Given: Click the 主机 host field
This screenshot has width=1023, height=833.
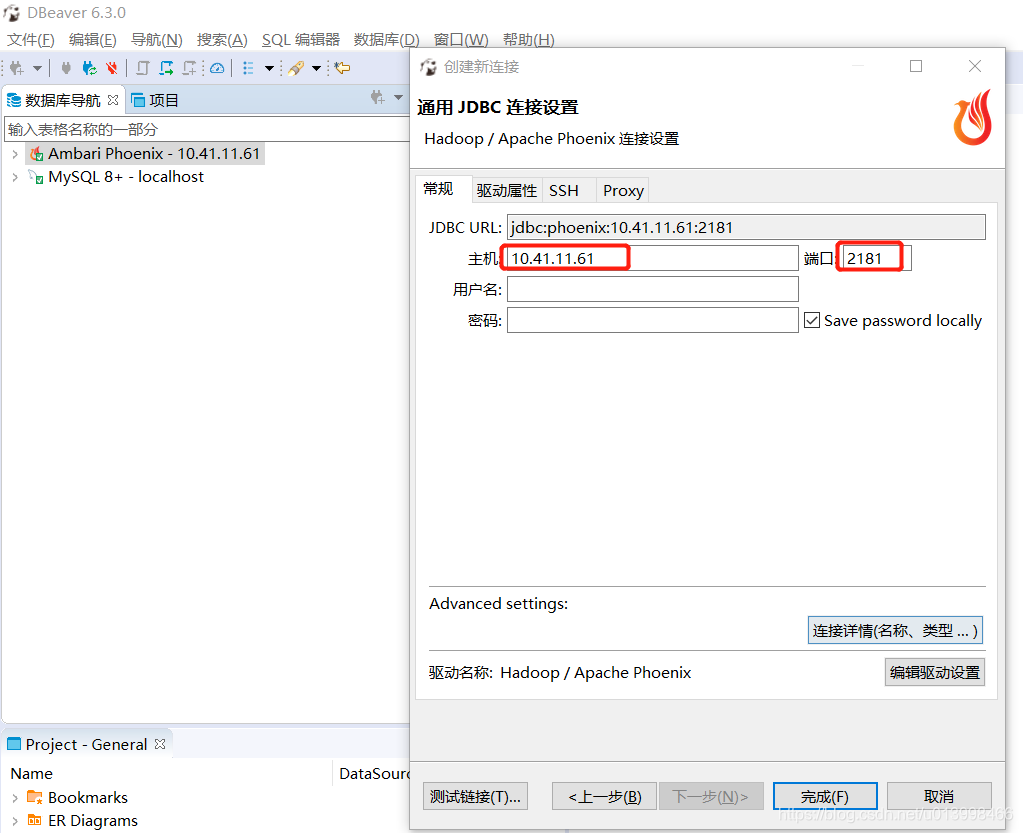Looking at the screenshot, I should tap(652, 258).
